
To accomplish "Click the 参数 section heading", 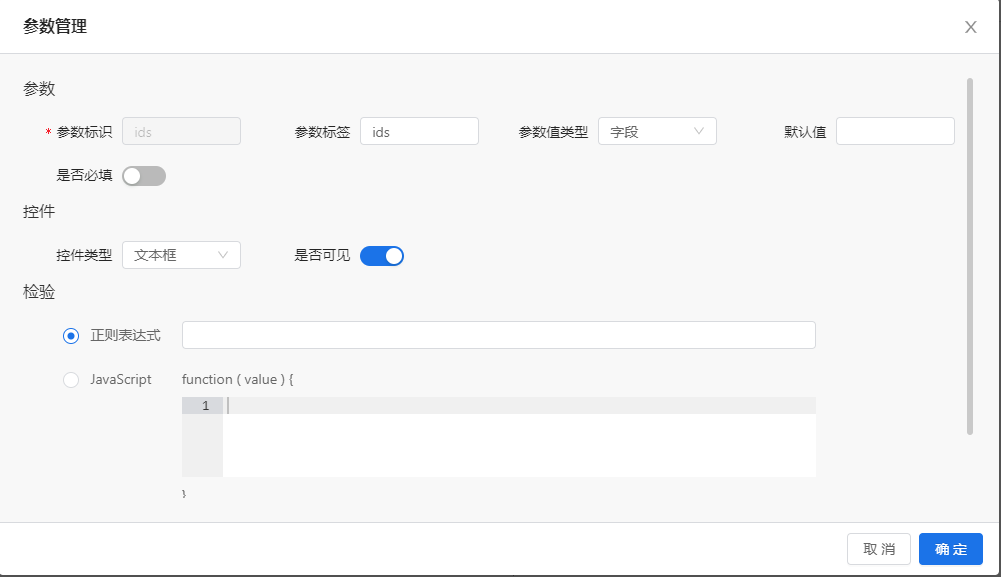I will [39, 89].
